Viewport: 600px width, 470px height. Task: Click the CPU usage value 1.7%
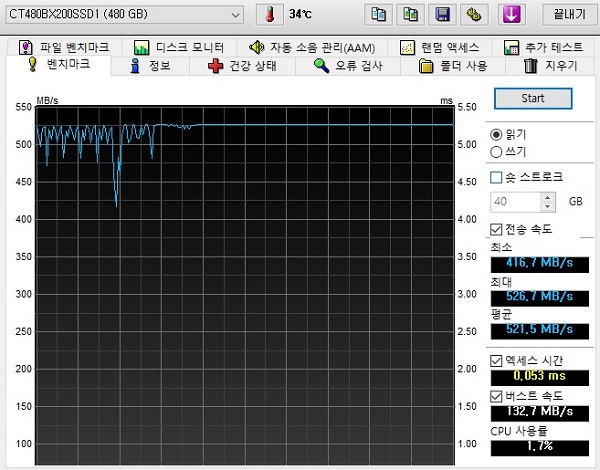click(540, 447)
